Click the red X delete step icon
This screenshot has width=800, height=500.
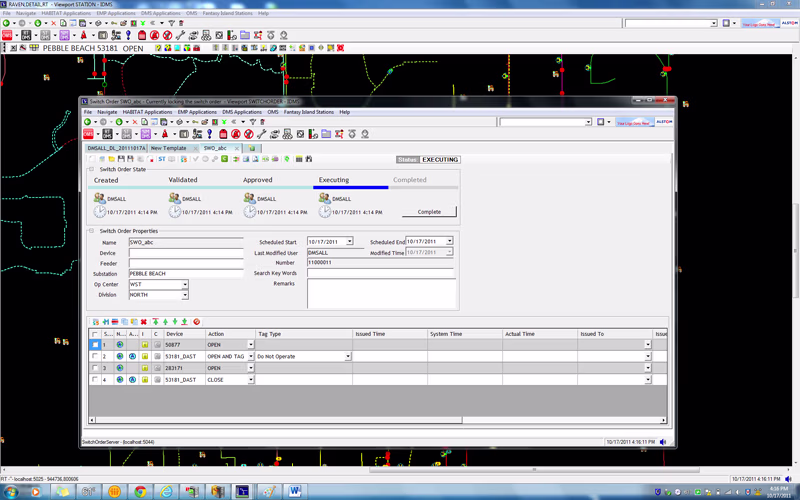coord(144,322)
